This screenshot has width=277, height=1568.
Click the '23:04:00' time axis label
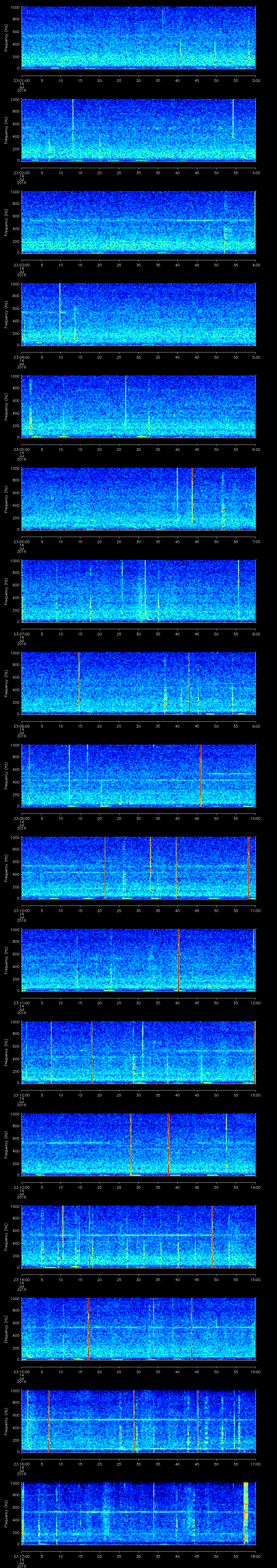(x=22, y=357)
